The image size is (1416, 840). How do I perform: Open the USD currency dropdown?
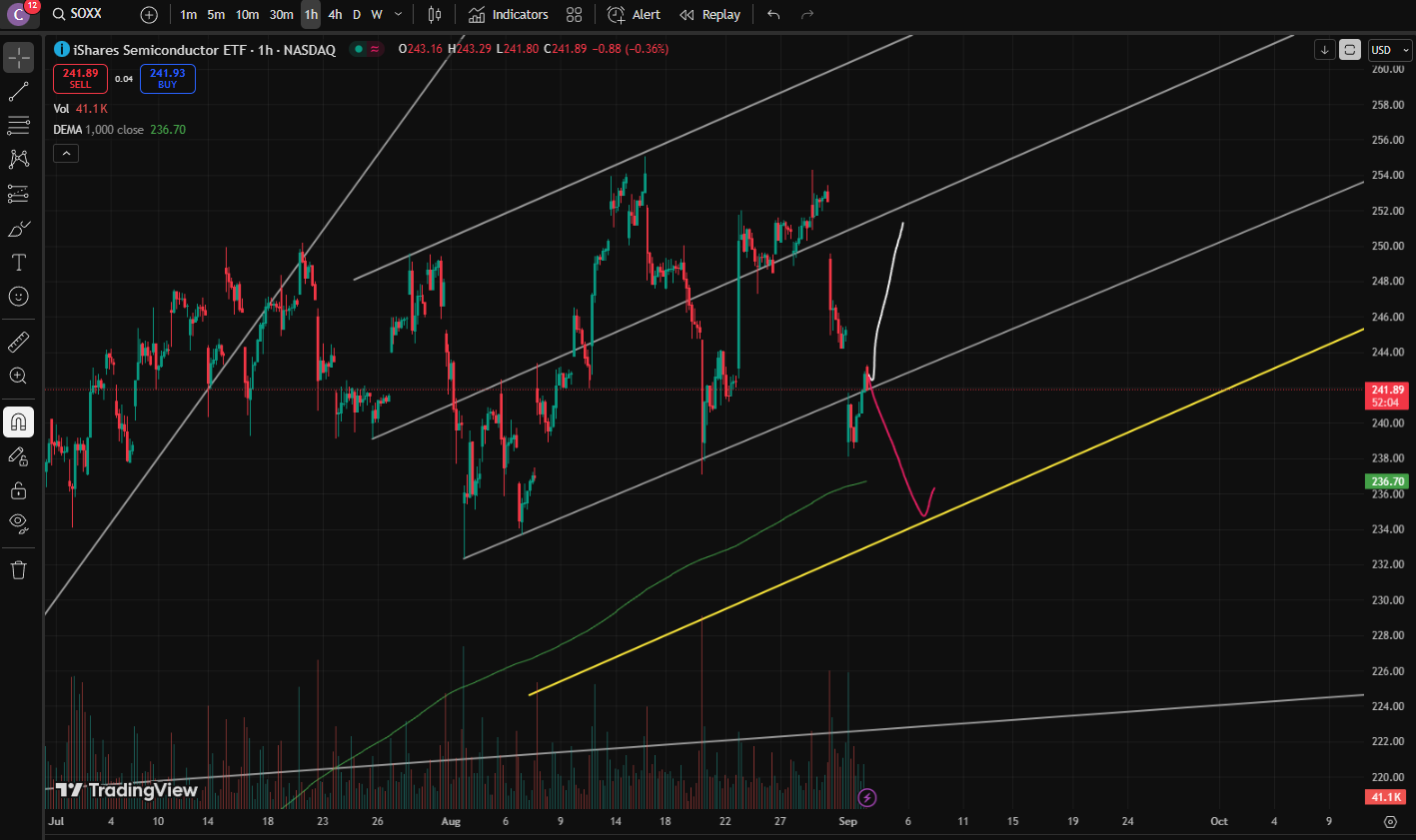1390,50
